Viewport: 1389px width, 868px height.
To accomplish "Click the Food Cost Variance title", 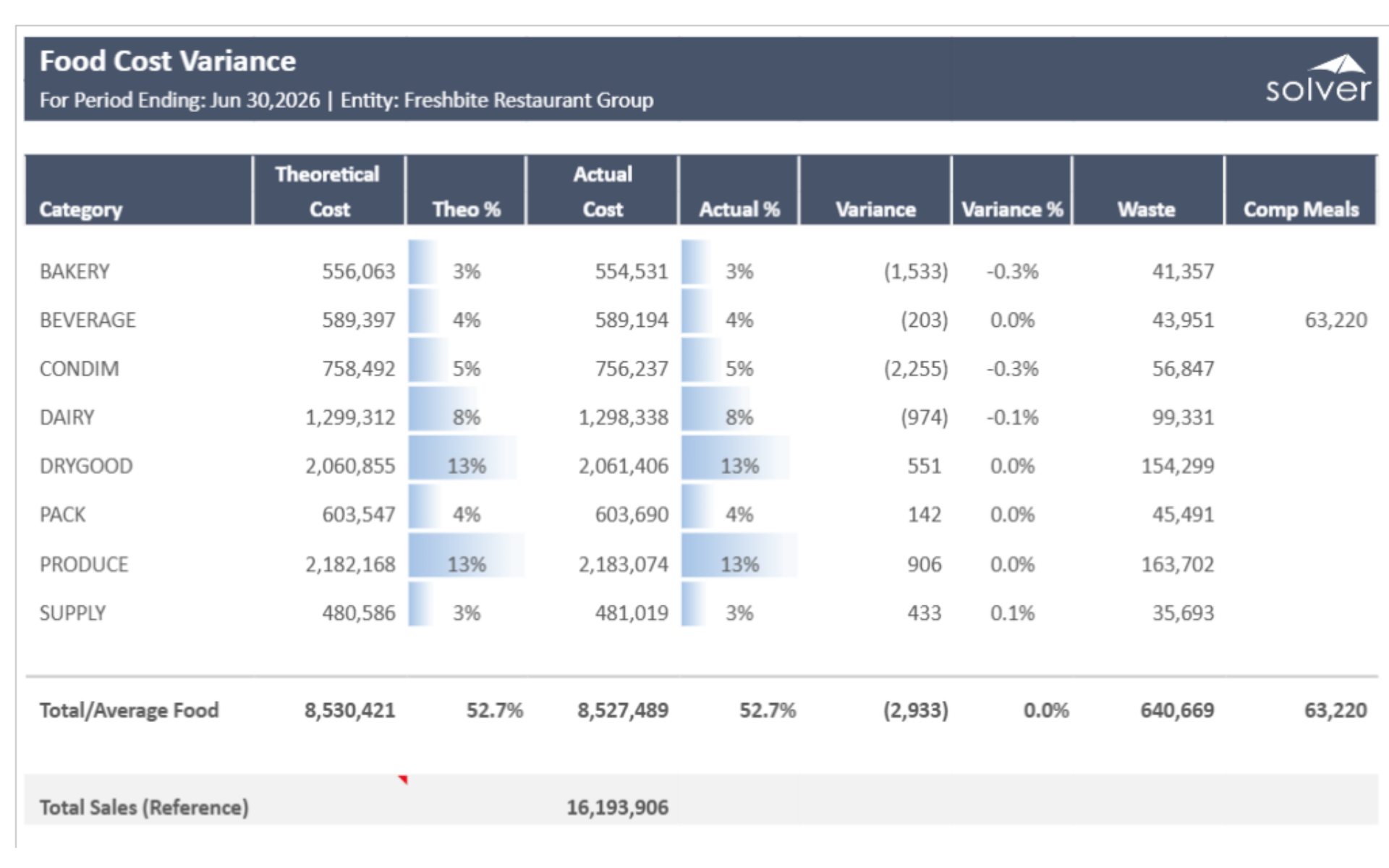I will click(x=168, y=61).
